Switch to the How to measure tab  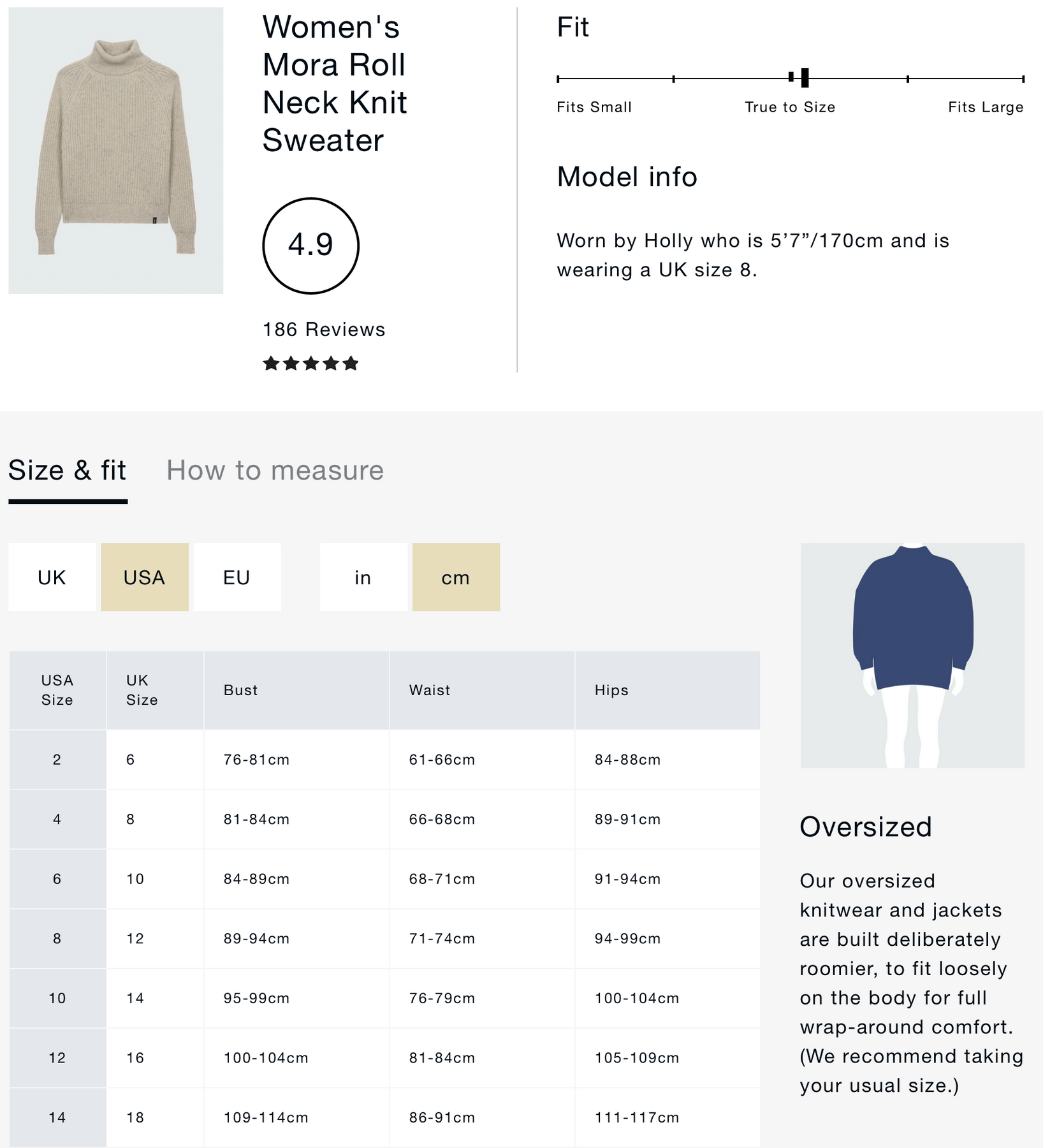[275, 471]
